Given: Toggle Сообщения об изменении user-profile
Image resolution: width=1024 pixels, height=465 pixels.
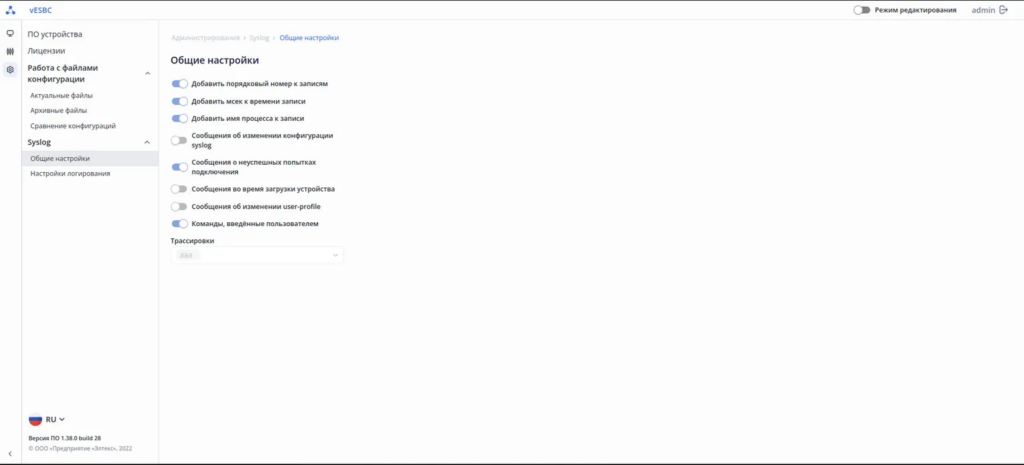Looking at the screenshot, I should [180, 207].
